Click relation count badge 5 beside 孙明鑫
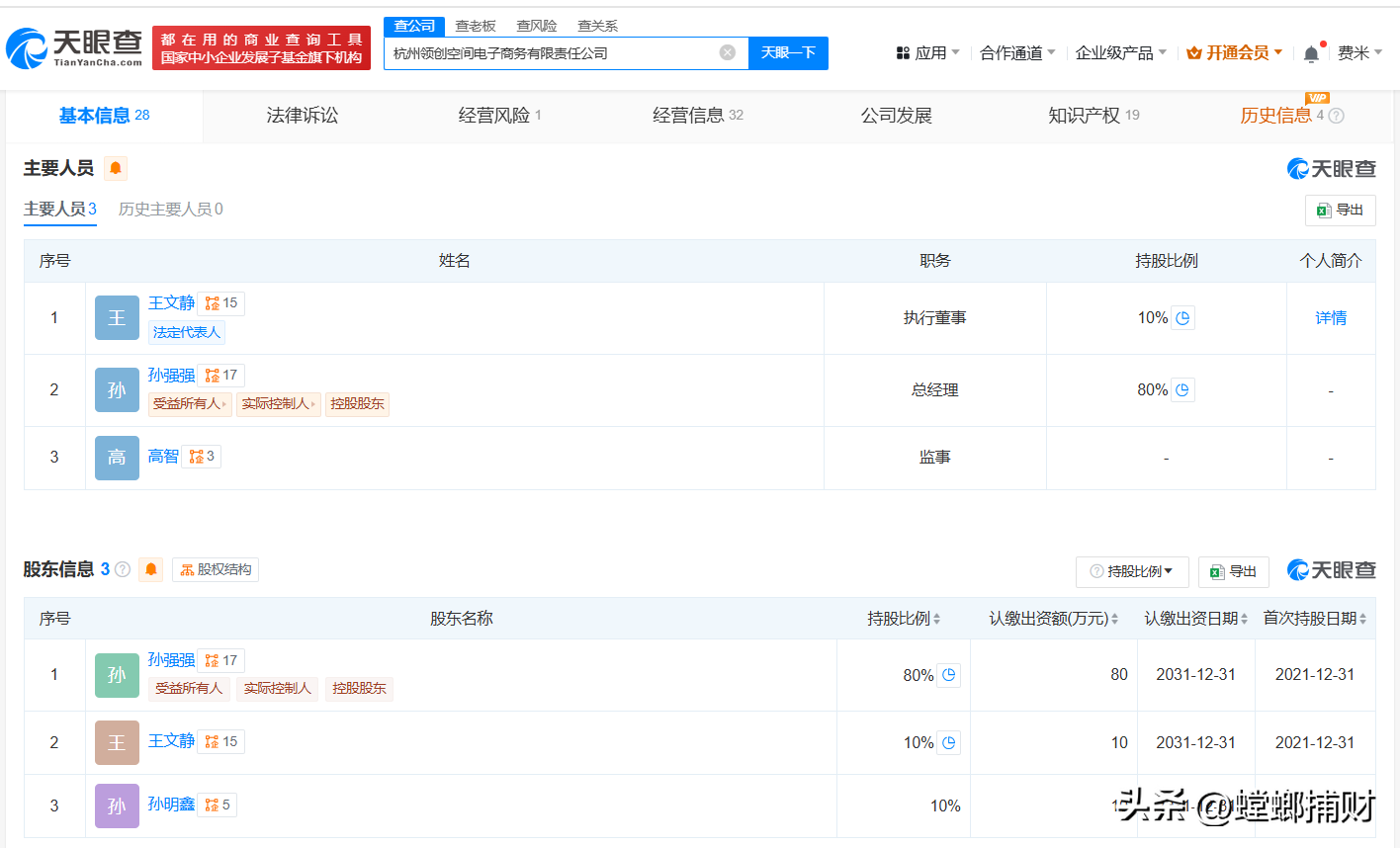Image resolution: width=1400 pixels, height=848 pixels. pyautogui.click(x=218, y=805)
